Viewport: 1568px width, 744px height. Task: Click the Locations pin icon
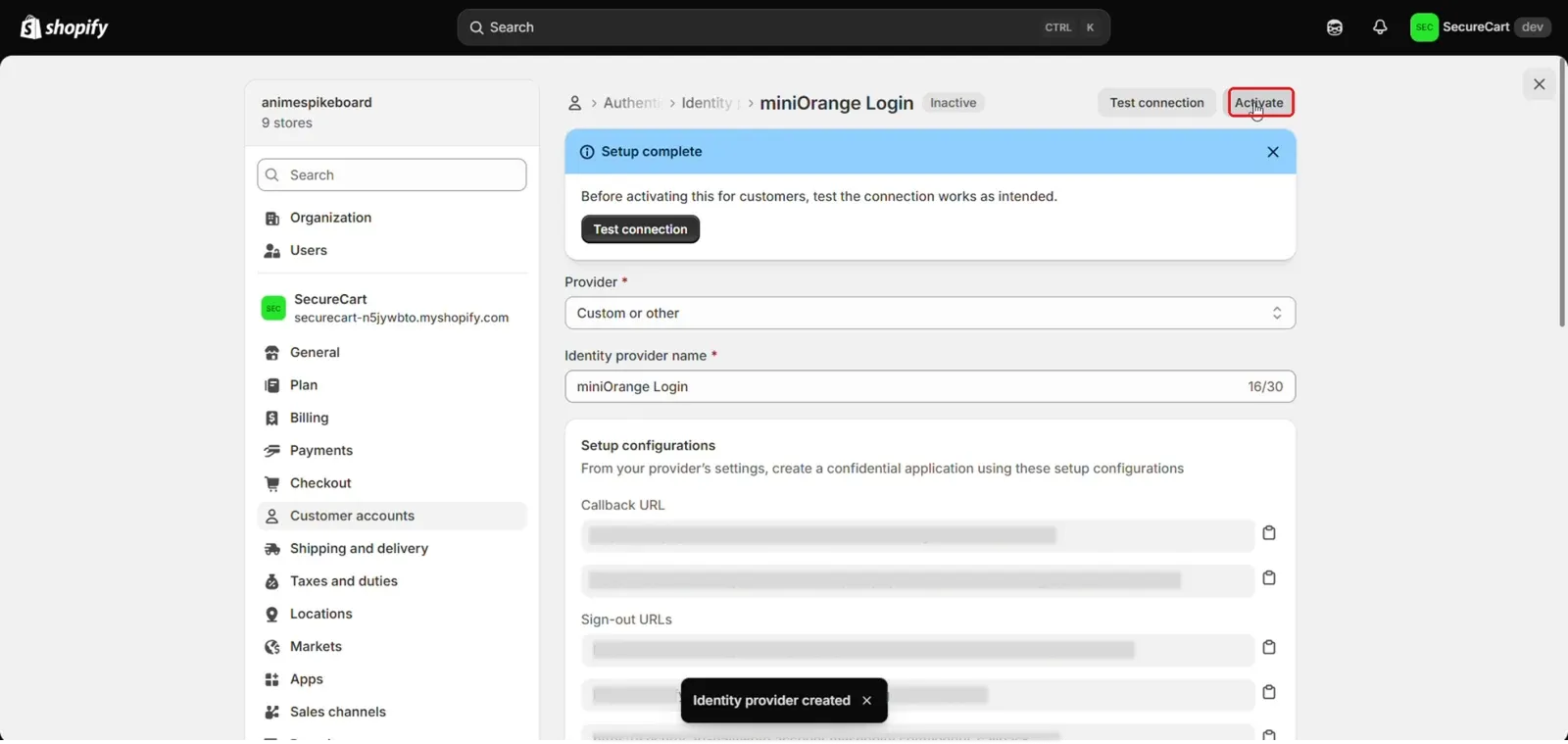272,615
